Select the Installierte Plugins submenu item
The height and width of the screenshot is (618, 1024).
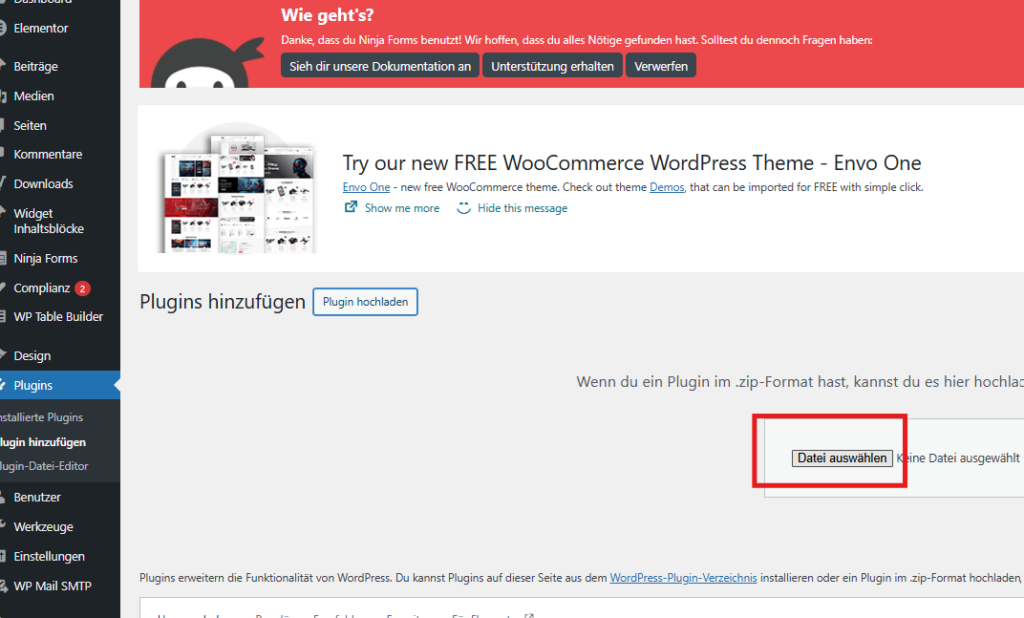pos(42,417)
